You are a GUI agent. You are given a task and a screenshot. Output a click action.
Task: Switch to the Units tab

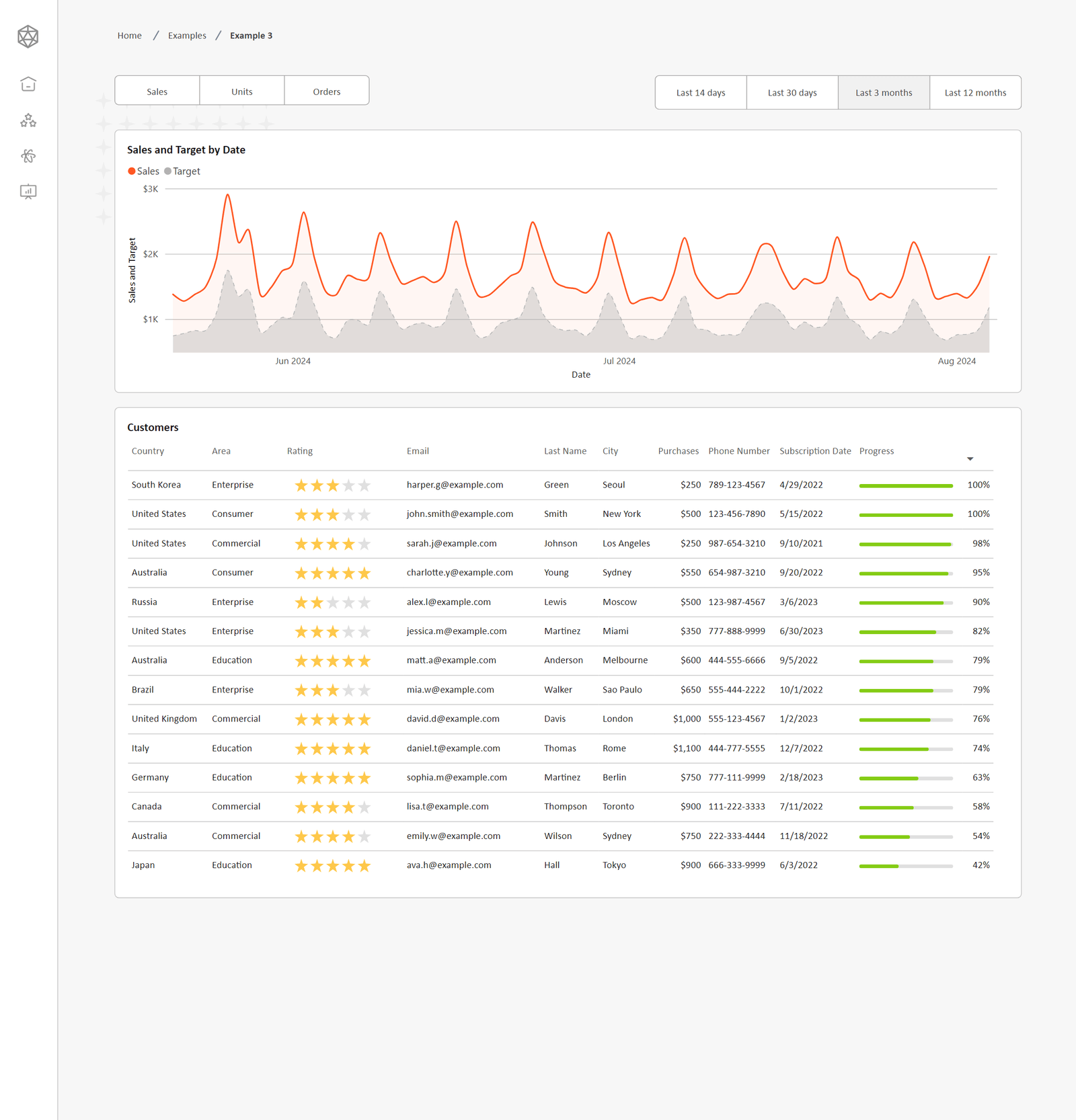[241, 90]
